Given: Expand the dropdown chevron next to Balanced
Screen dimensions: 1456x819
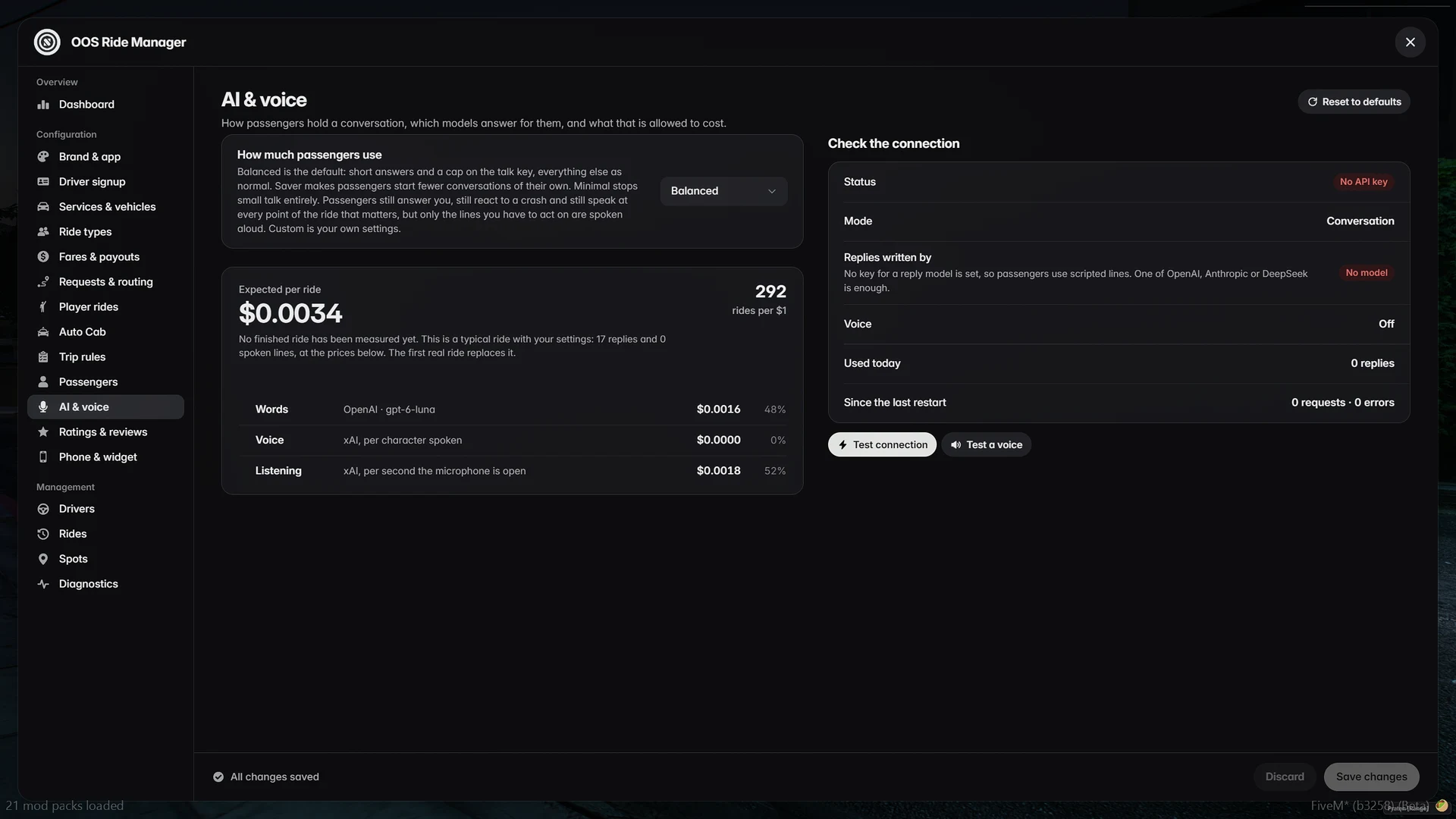Looking at the screenshot, I should pyautogui.click(x=772, y=191).
